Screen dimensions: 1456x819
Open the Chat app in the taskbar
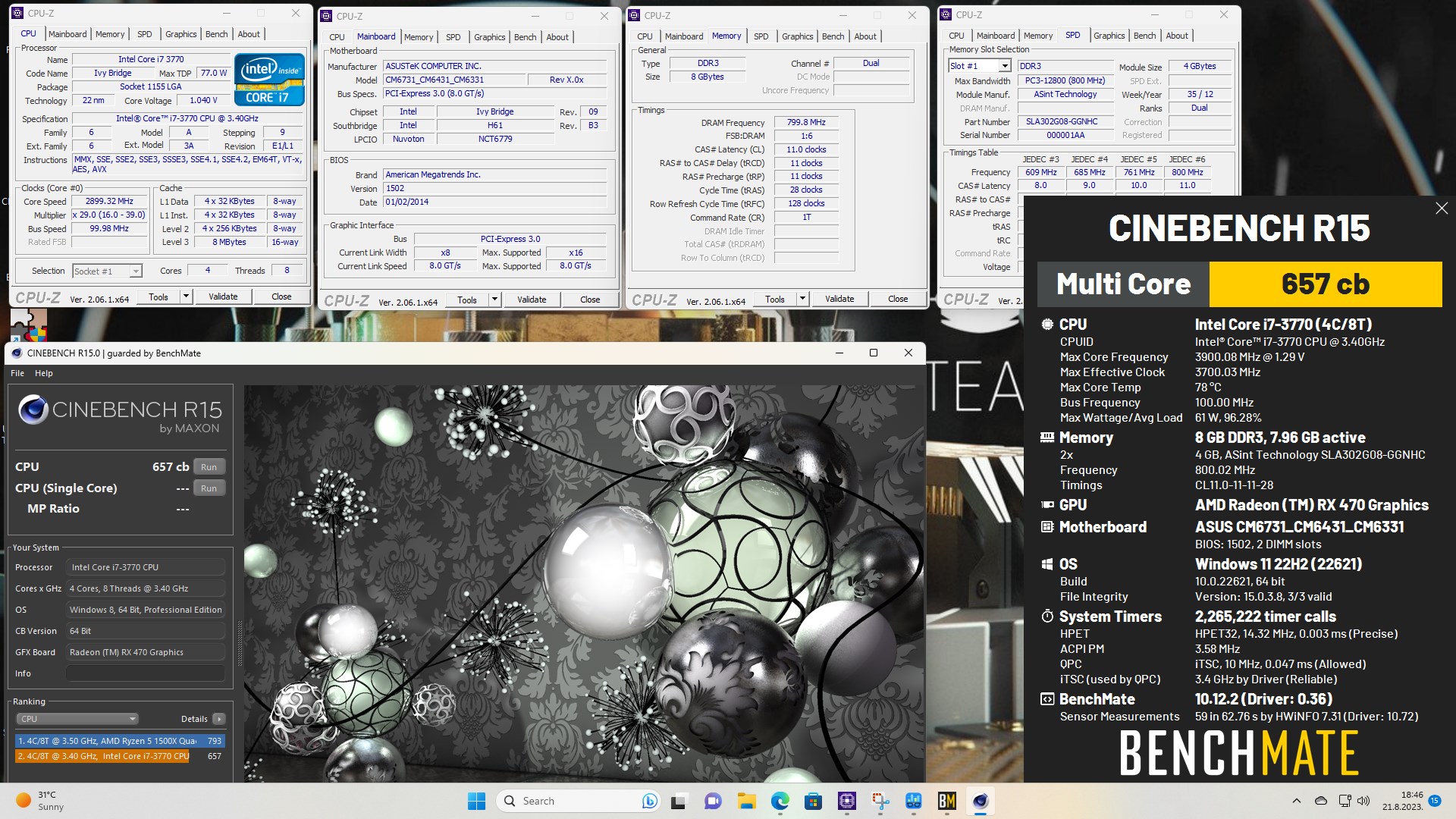coord(712,801)
